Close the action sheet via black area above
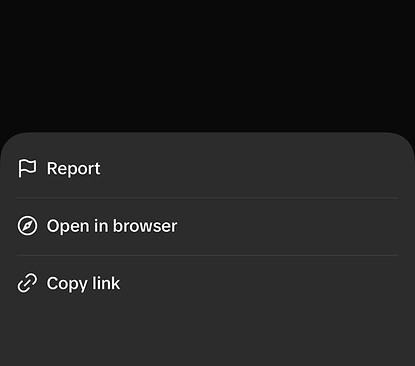Screen dimensions: 415x366 point(207,65)
